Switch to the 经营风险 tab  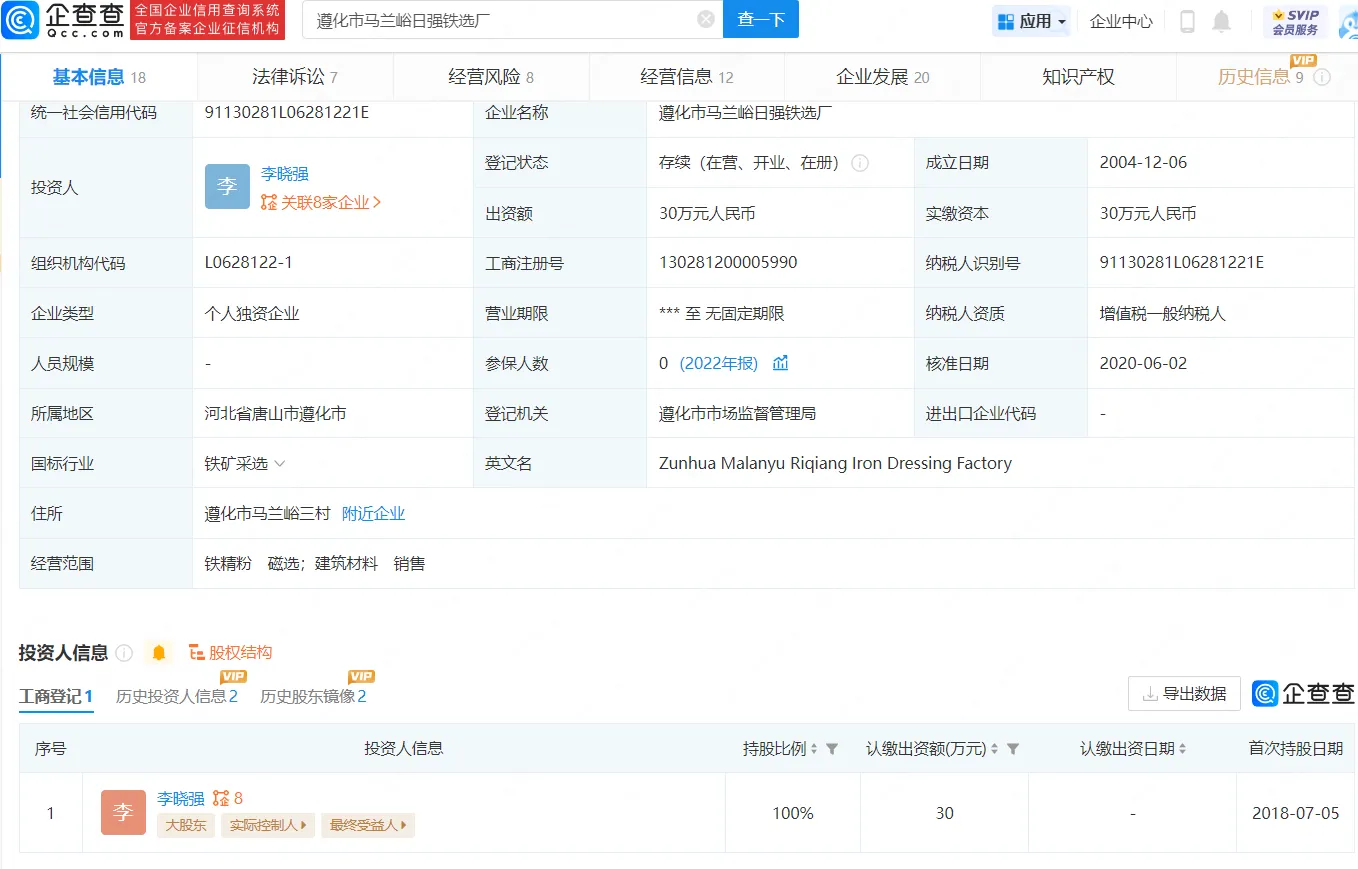coord(491,77)
